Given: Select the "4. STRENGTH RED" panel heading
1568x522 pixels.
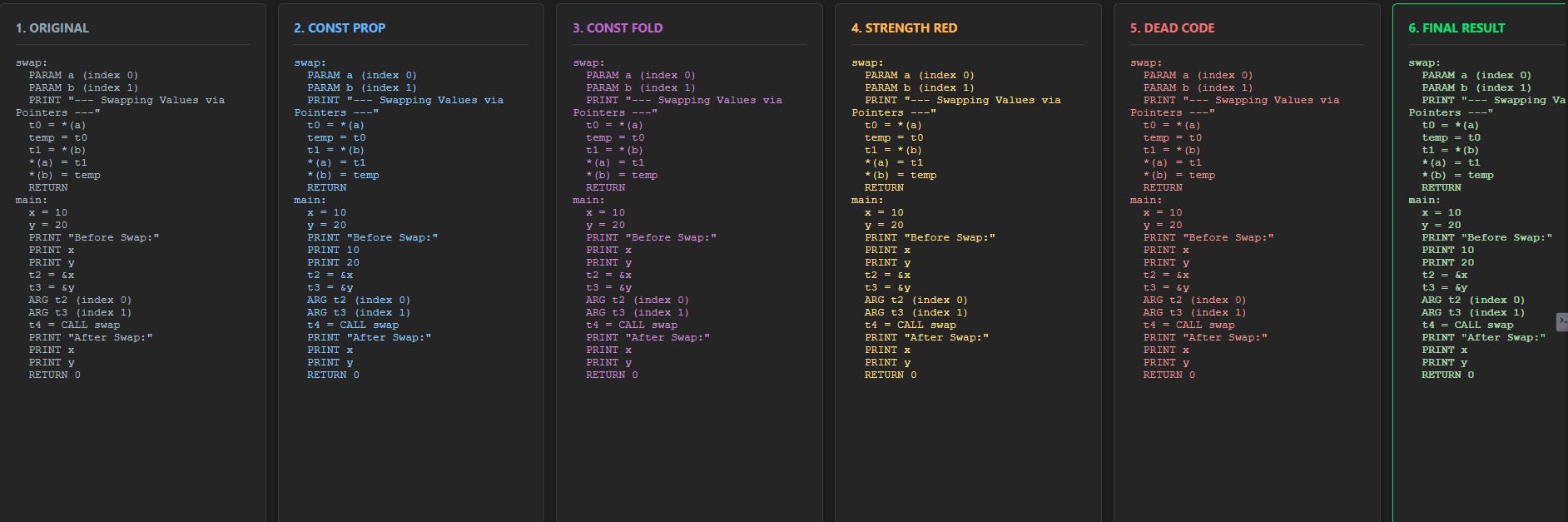Looking at the screenshot, I should (x=904, y=28).
